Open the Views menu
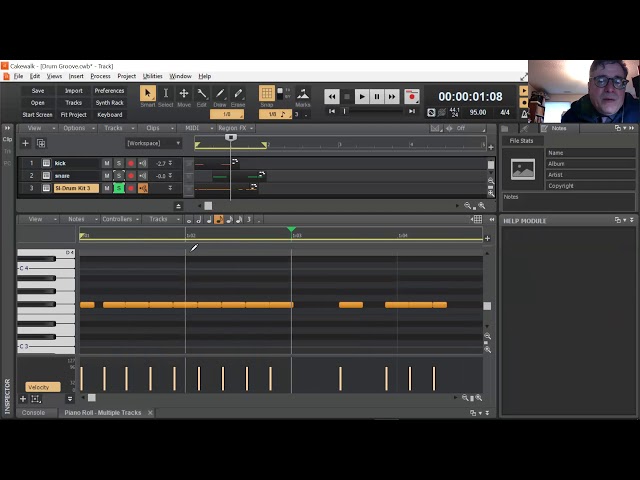The image size is (640, 480). coord(54,76)
